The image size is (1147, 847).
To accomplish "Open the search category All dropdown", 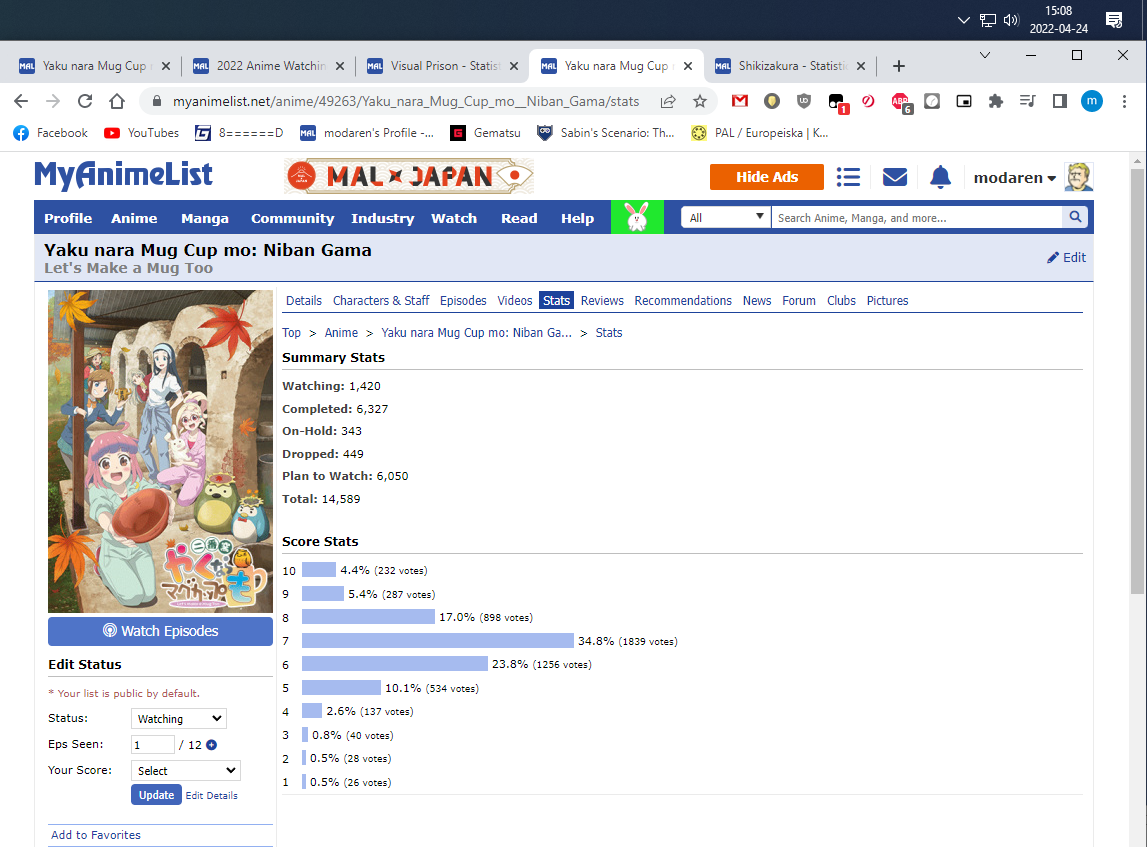I will [x=726, y=217].
